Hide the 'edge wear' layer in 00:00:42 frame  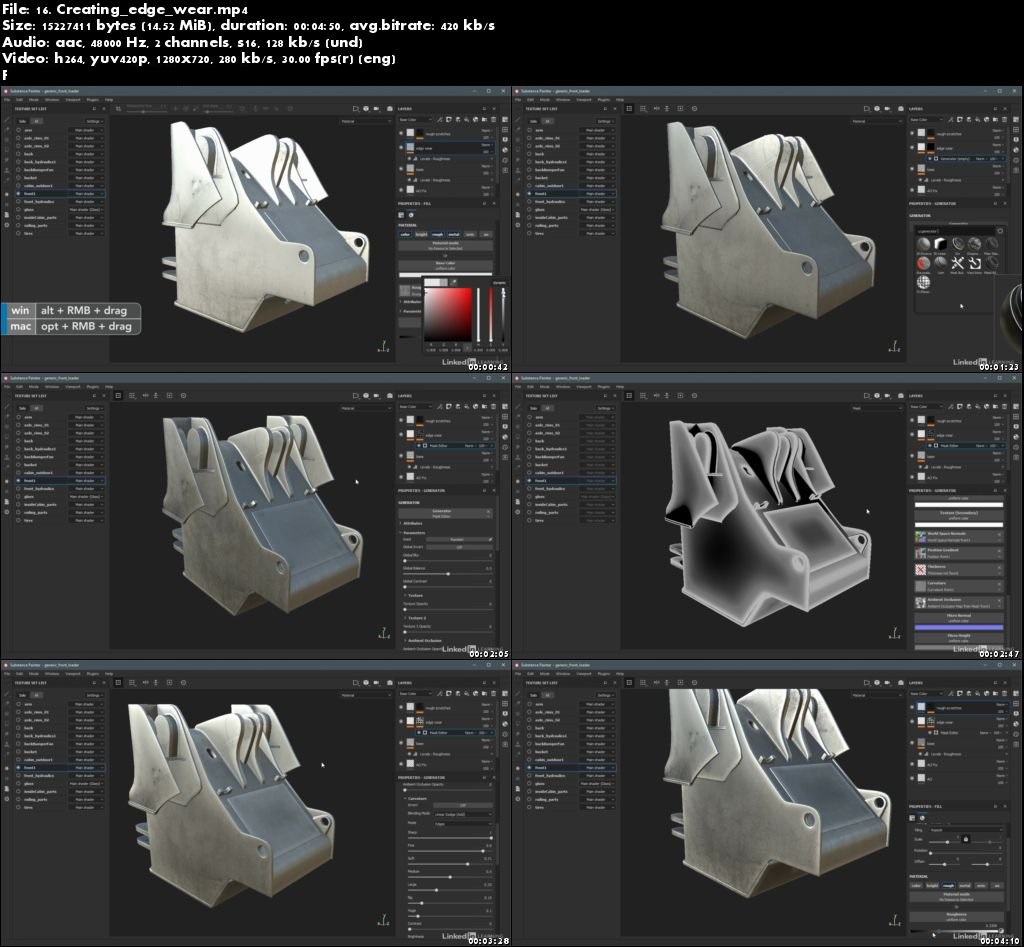(402, 148)
